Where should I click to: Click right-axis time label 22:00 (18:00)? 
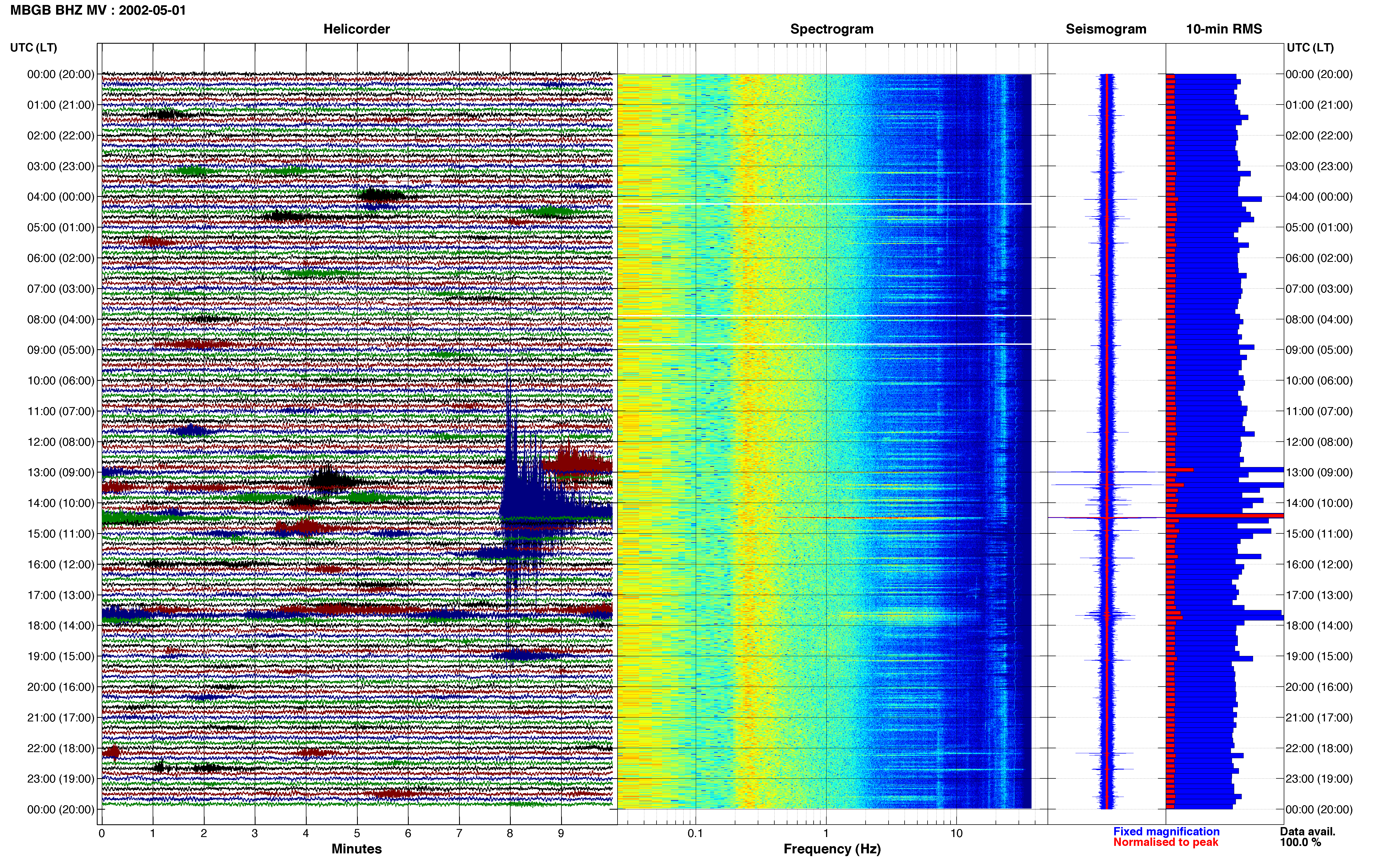tap(1319, 748)
